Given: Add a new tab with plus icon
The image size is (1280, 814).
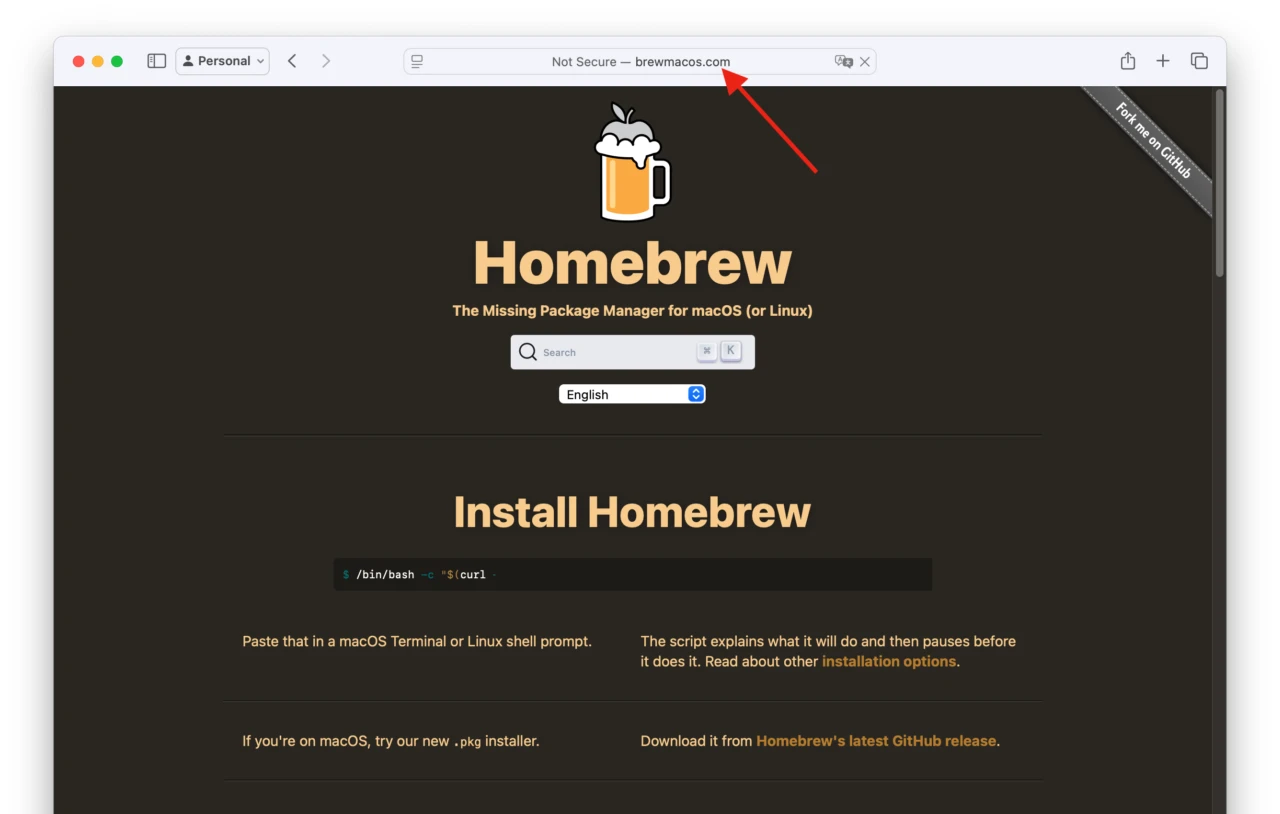Looking at the screenshot, I should pos(1163,61).
